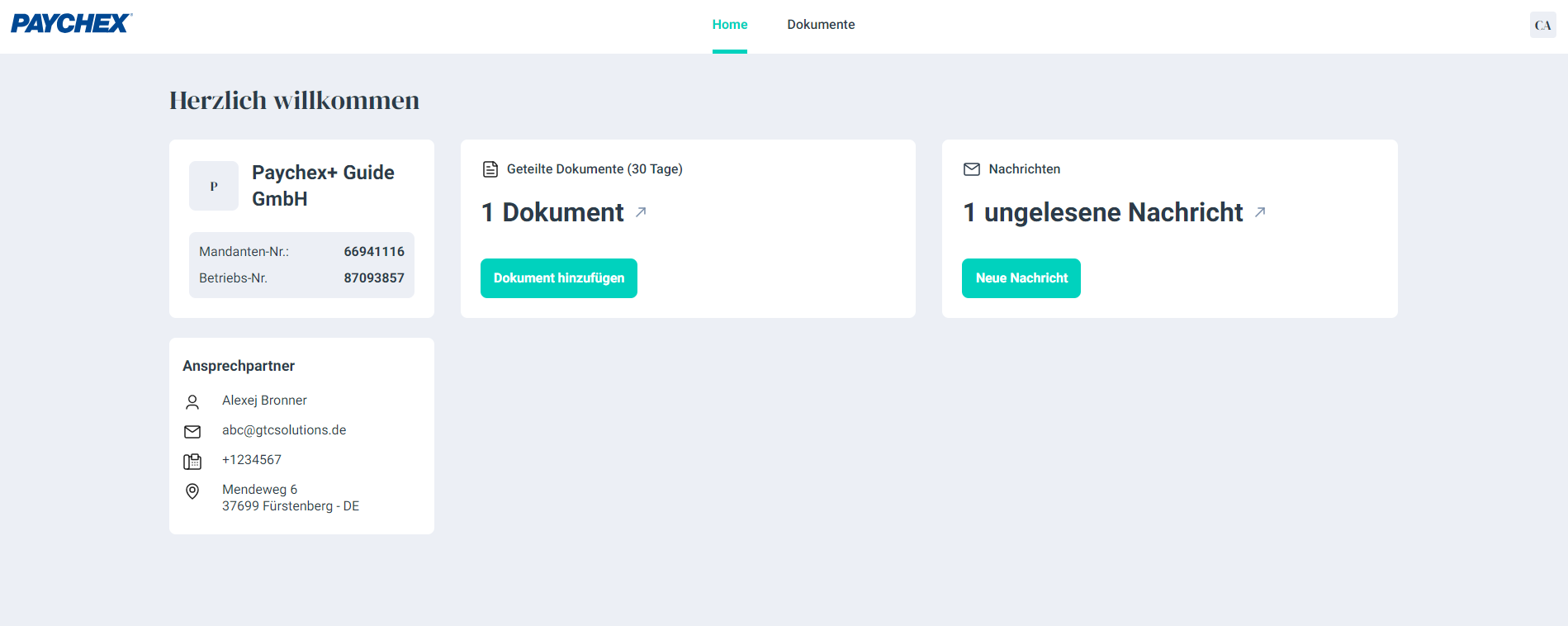Open the 1 Dokument link
Viewport: 1568px width, 626px height.
552,212
